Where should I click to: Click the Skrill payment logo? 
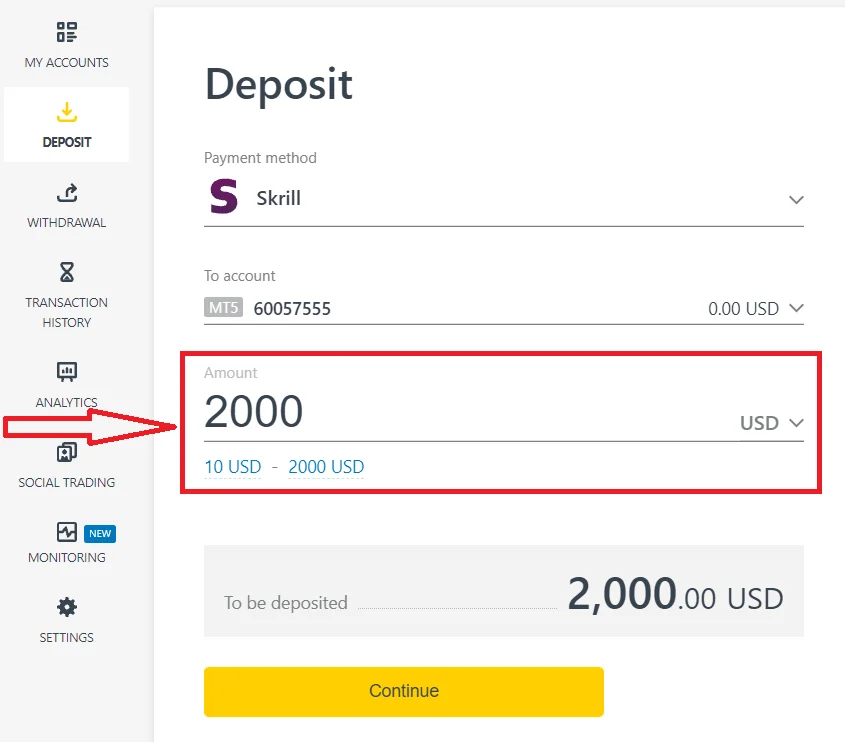pyautogui.click(x=223, y=197)
